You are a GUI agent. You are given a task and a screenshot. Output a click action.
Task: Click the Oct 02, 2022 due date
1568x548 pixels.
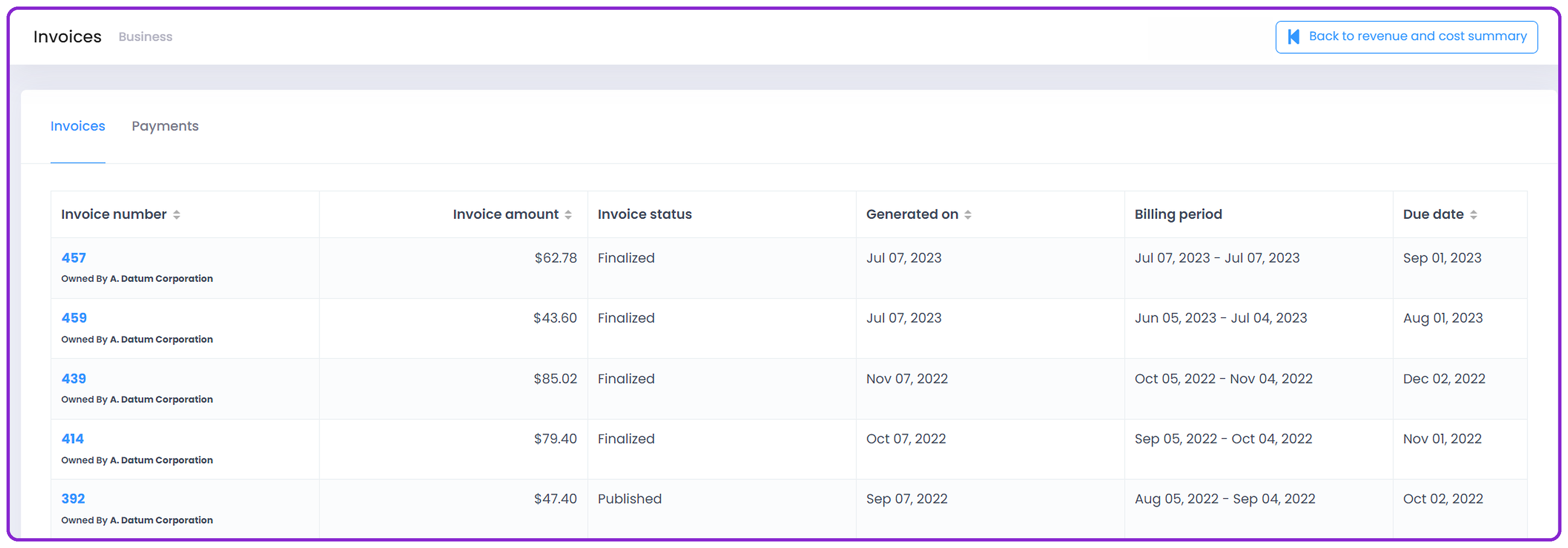click(1443, 499)
